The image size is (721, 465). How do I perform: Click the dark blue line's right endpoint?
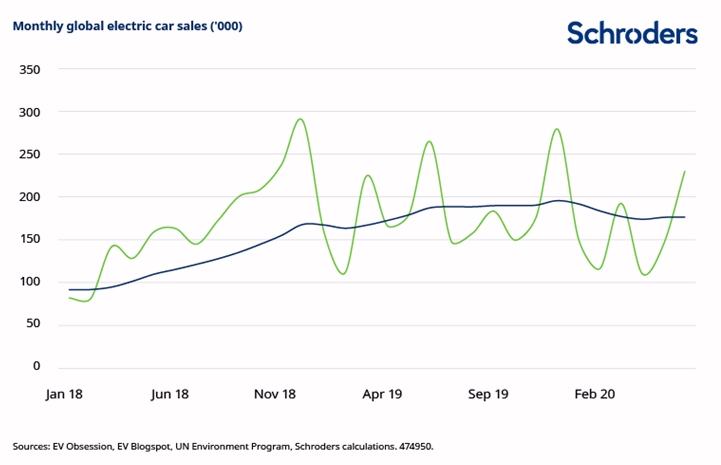coord(685,217)
